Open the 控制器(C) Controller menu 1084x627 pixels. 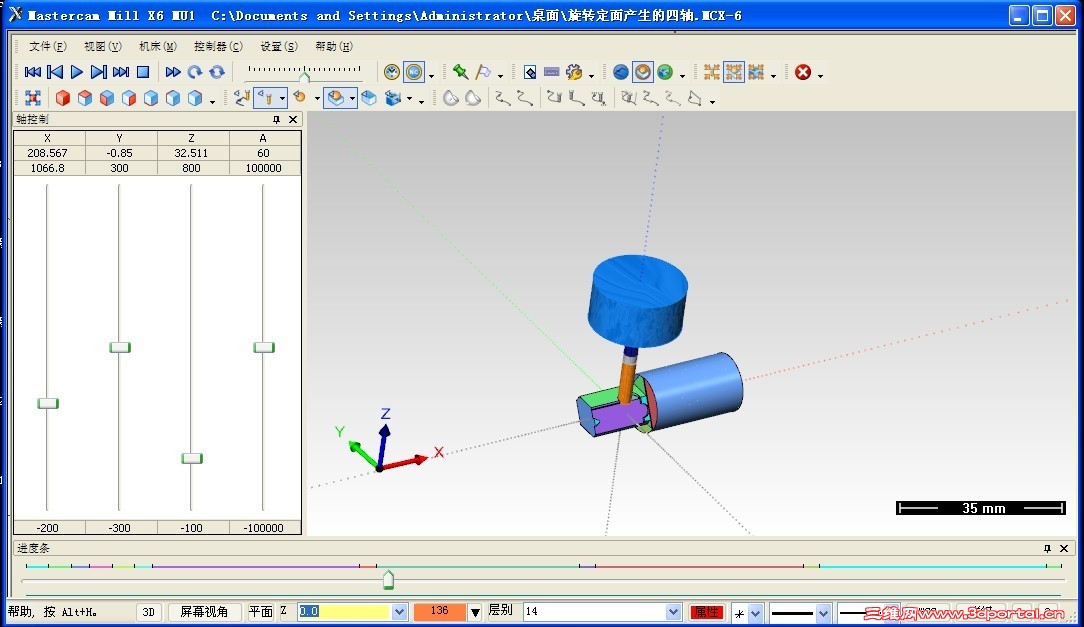pyautogui.click(x=218, y=46)
